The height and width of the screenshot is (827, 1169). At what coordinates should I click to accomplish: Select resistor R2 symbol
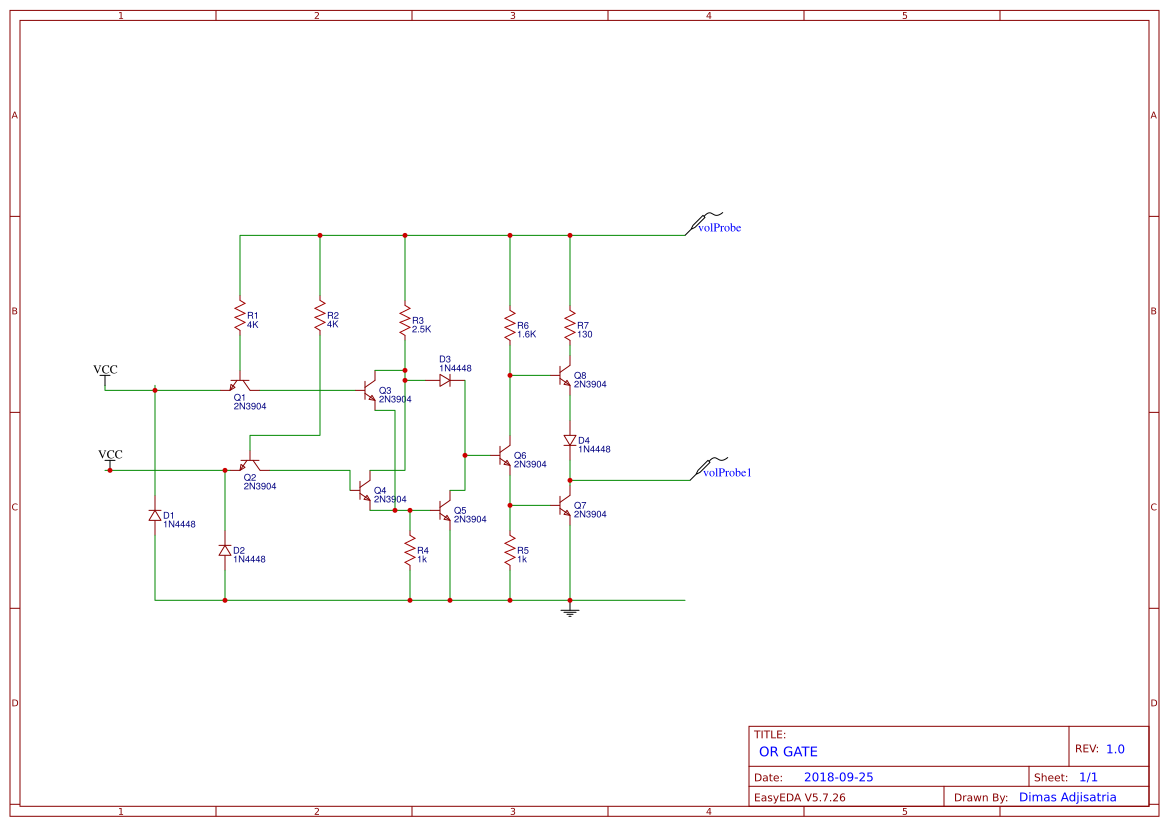pos(320,315)
